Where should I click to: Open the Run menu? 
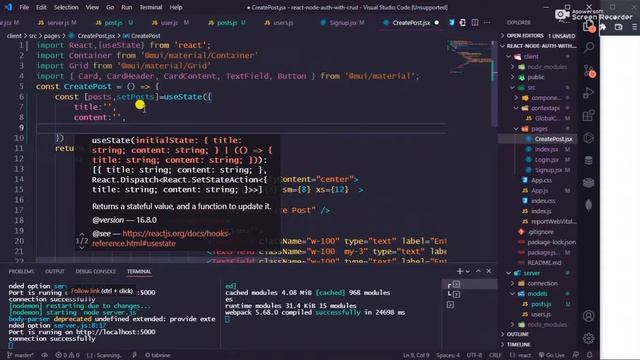coord(127,7)
